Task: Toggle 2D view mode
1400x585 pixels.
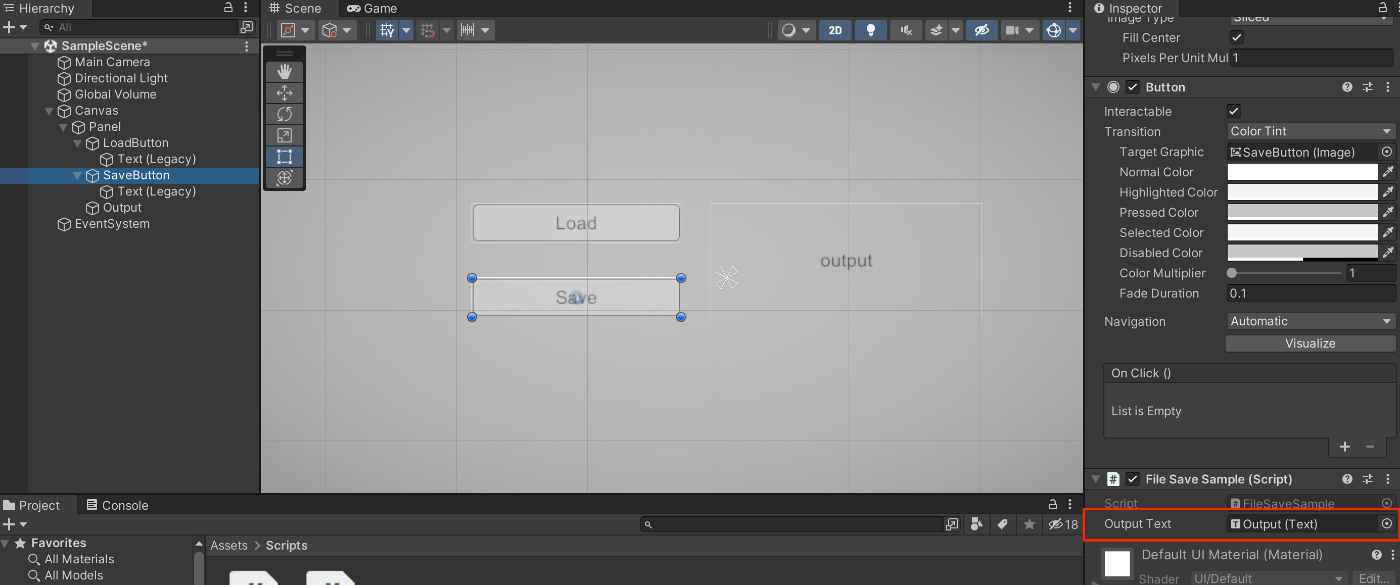Action: click(835, 30)
